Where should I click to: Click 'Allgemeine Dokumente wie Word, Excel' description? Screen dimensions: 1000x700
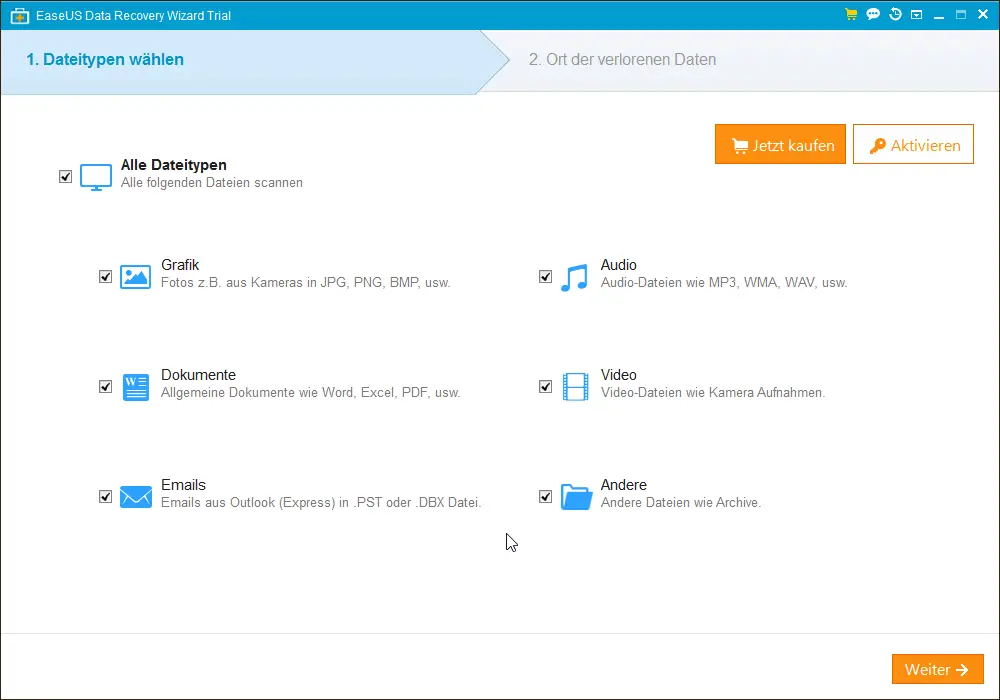(x=311, y=393)
